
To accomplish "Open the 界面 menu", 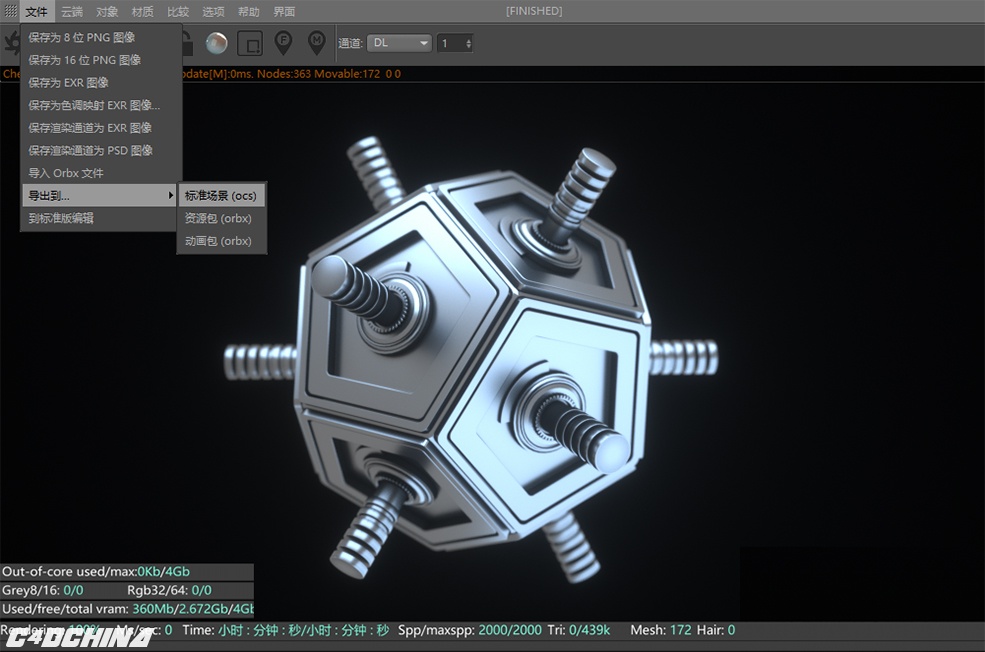I will (x=284, y=11).
